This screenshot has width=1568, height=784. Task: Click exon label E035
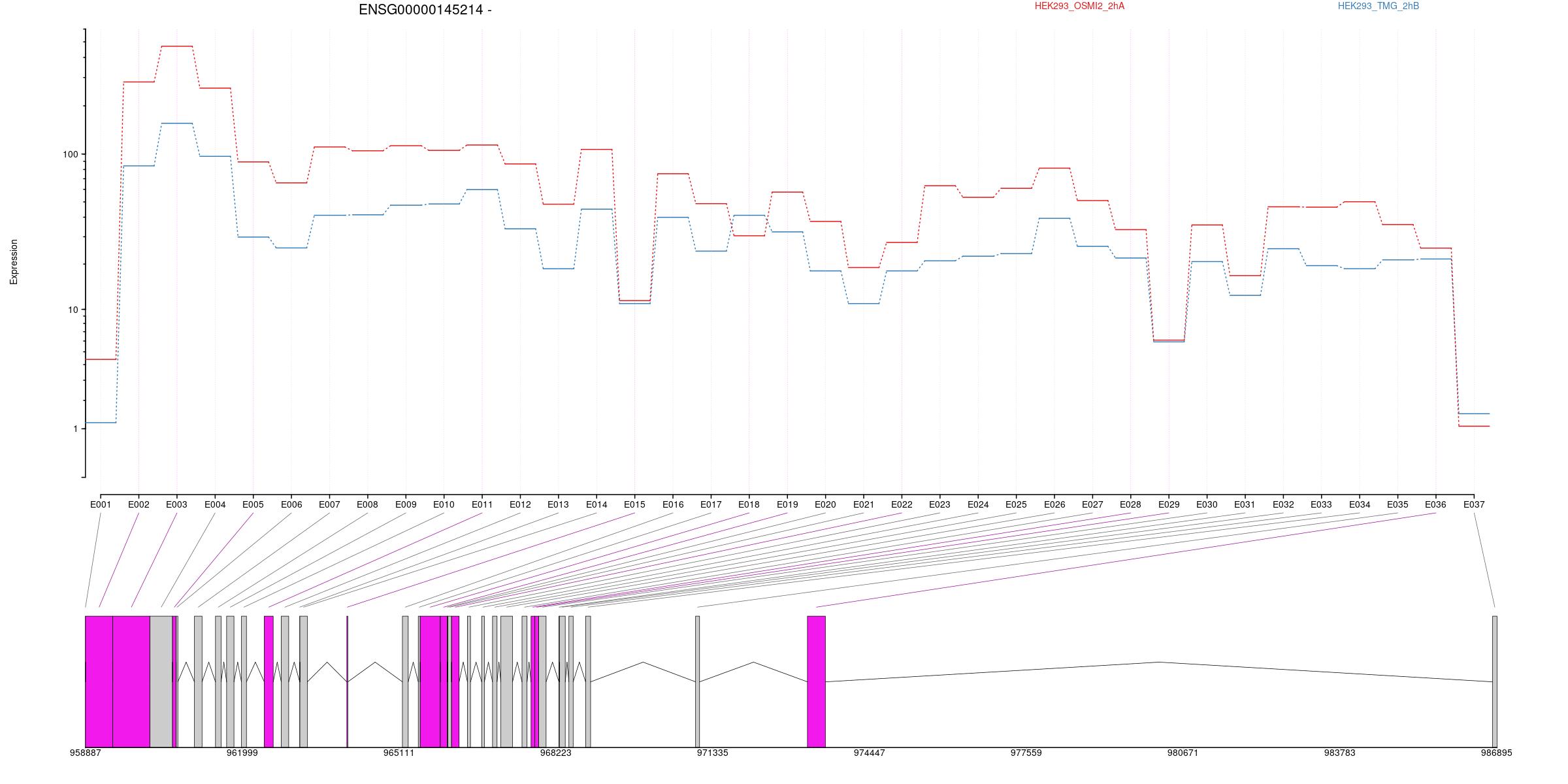click(x=1397, y=504)
